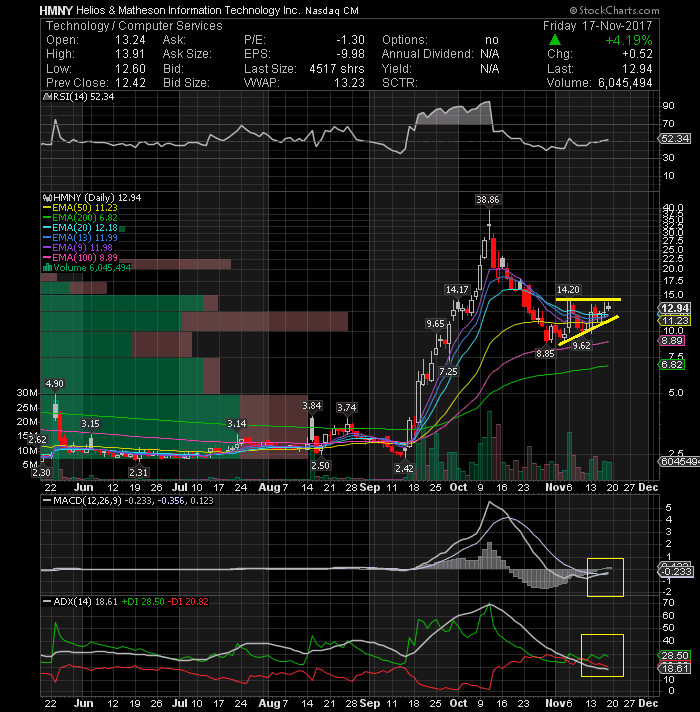Screen dimensions: 700x712
Task: Click the +4.19% percent change value
Action: pyautogui.click(x=629, y=40)
